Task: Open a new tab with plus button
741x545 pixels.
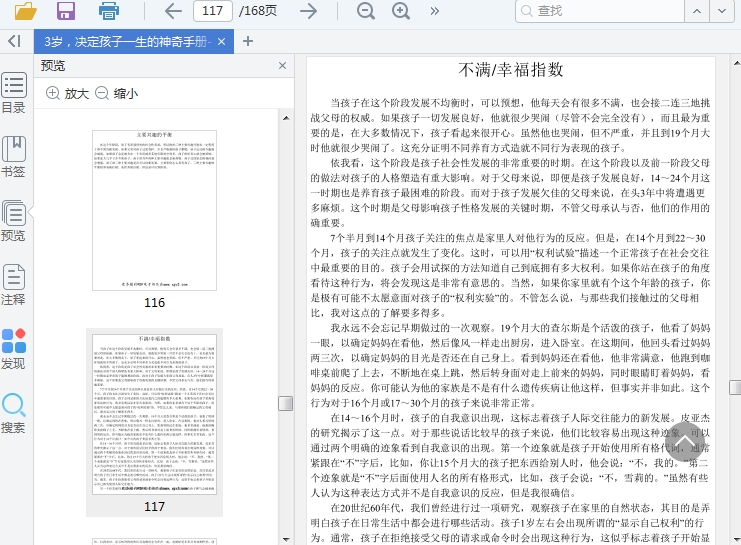Action: click(248, 42)
